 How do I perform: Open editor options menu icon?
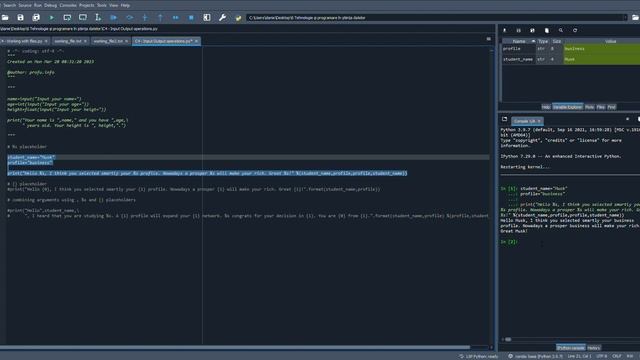click(489, 39)
